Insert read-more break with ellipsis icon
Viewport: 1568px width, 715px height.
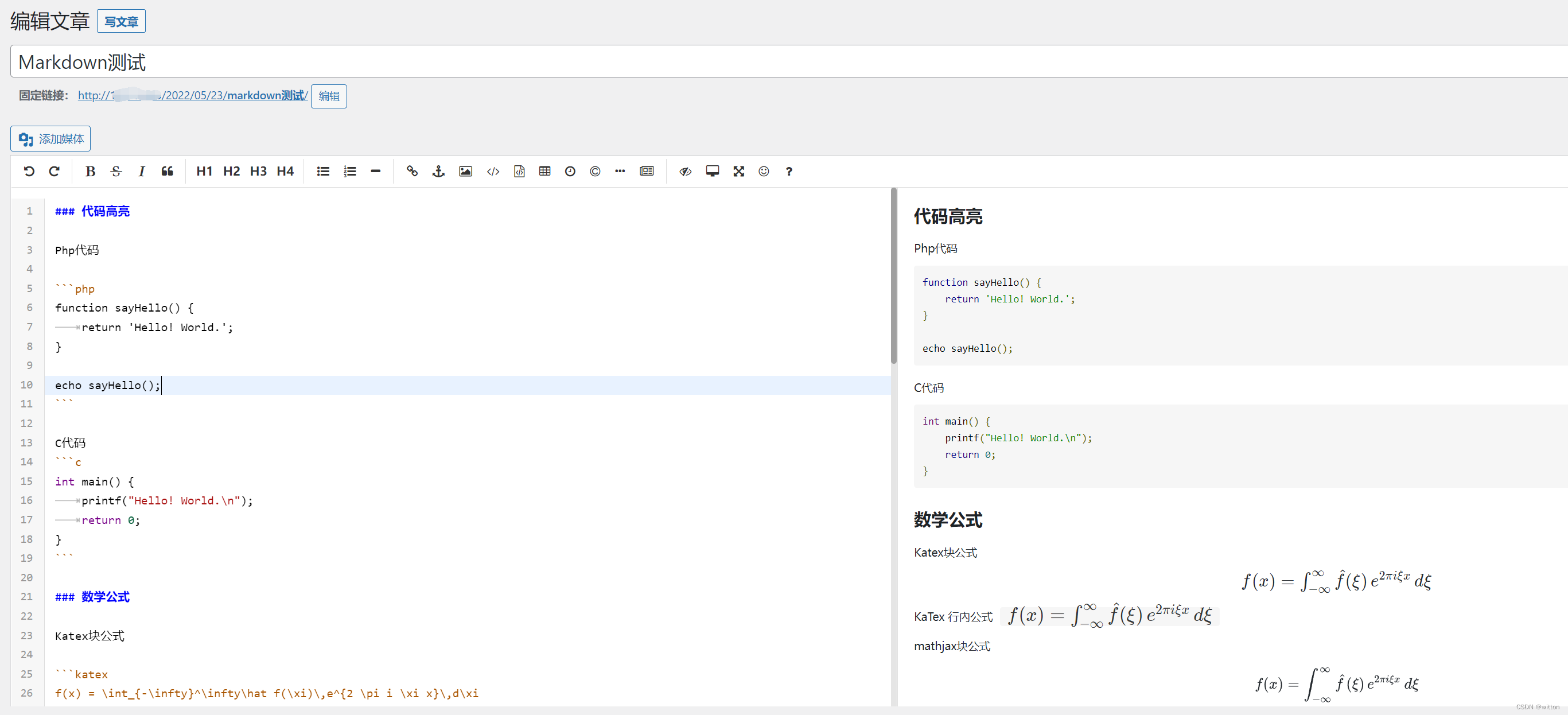click(x=620, y=172)
